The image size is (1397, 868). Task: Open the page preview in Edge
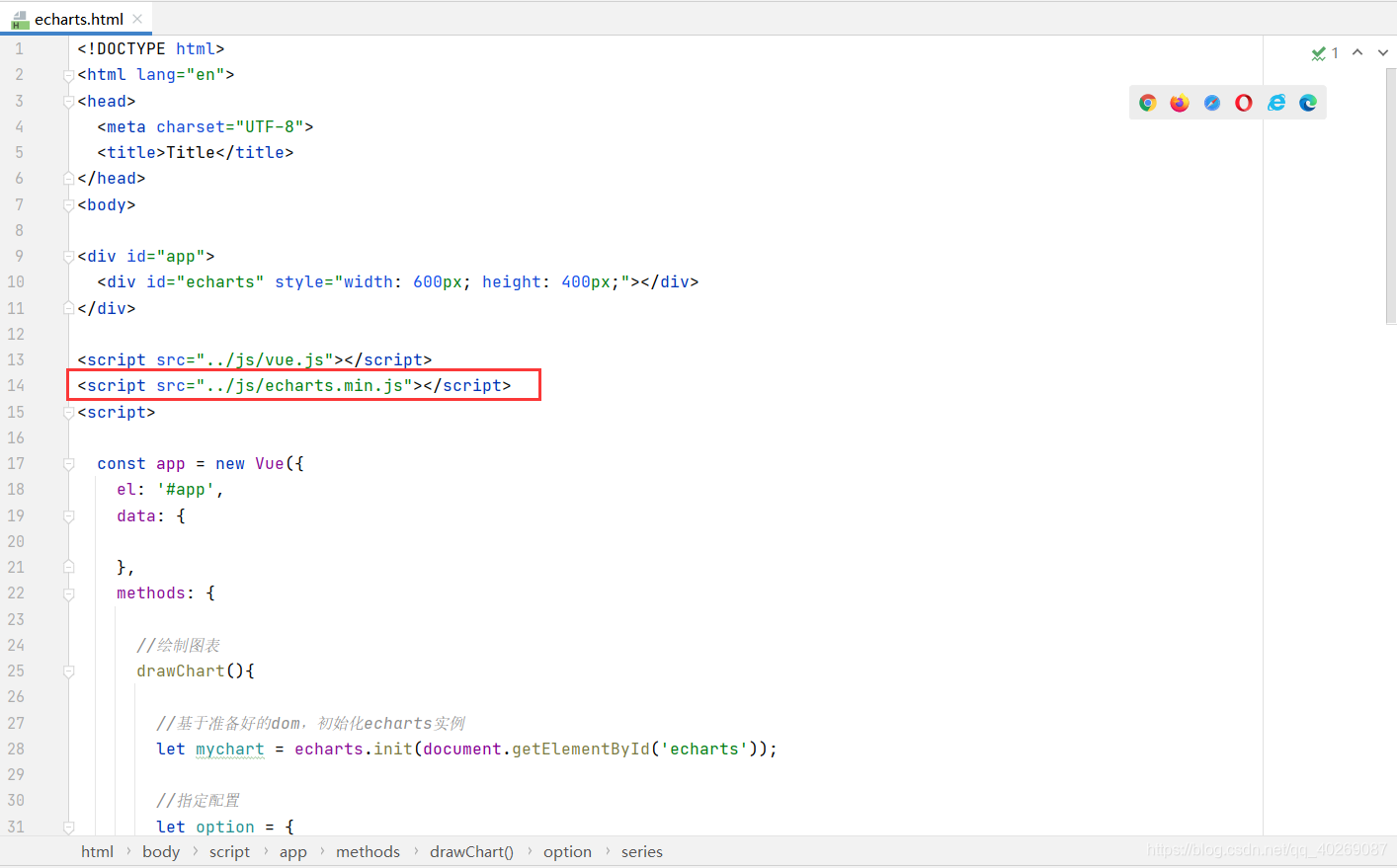click(x=1308, y=103)
